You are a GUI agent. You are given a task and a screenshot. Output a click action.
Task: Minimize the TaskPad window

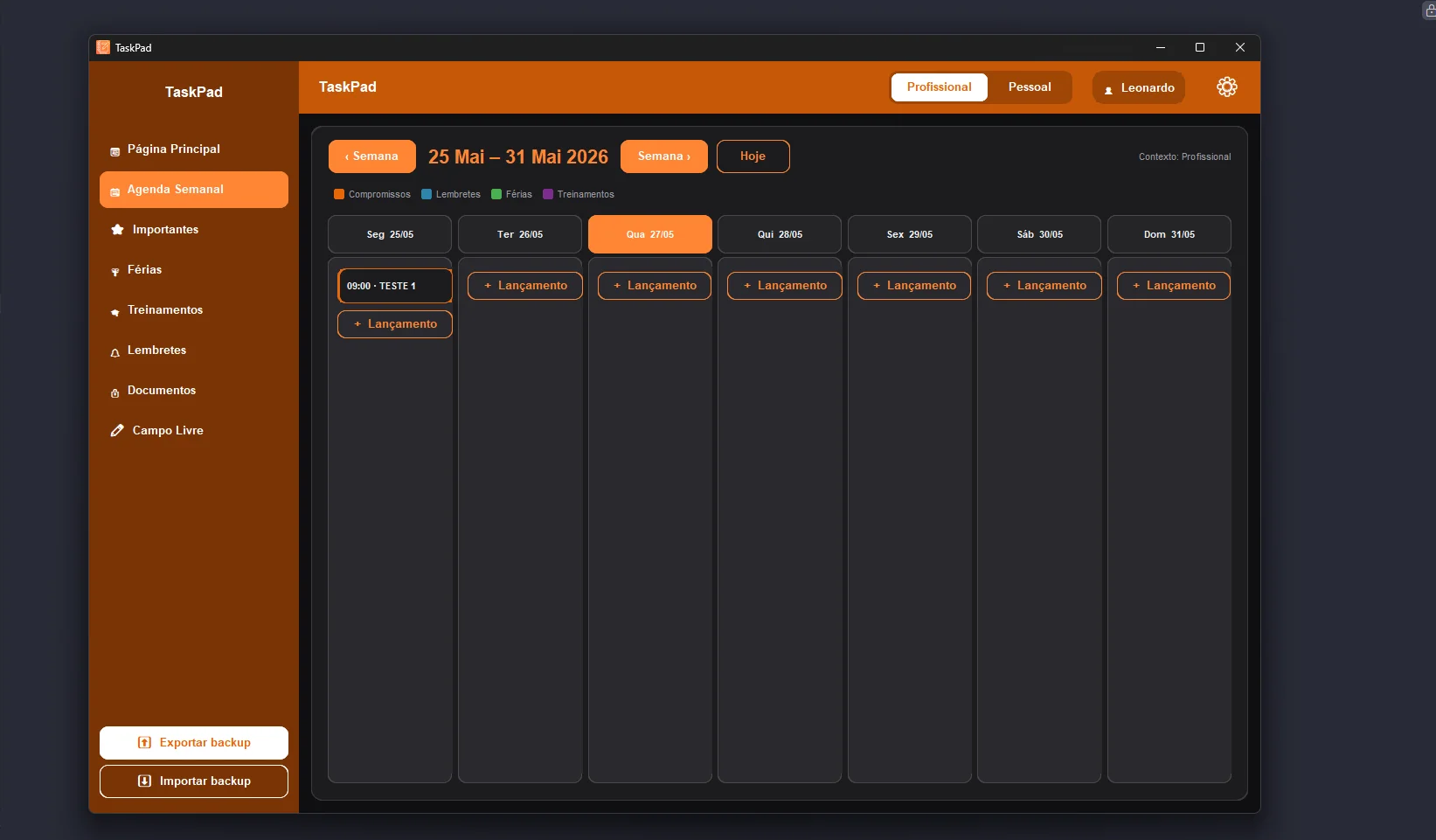(x=1161, y=47)
